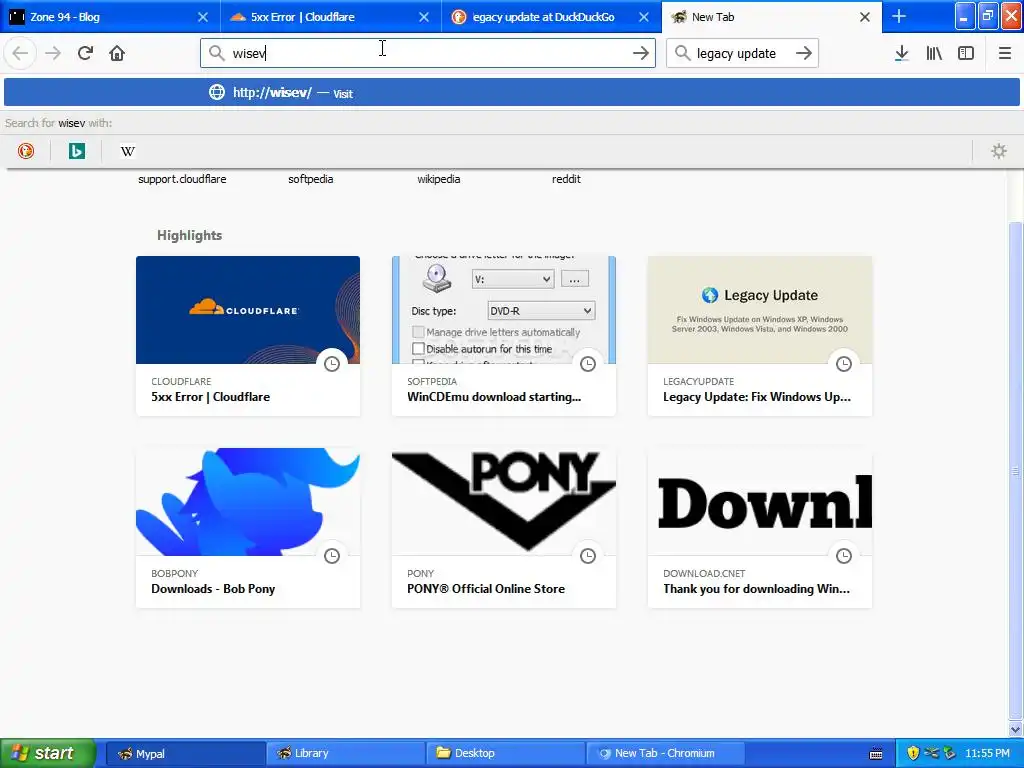Viewport: 1024px width, 768px height.
Task: Click the legacy update search field
Action: click(742, 53)
